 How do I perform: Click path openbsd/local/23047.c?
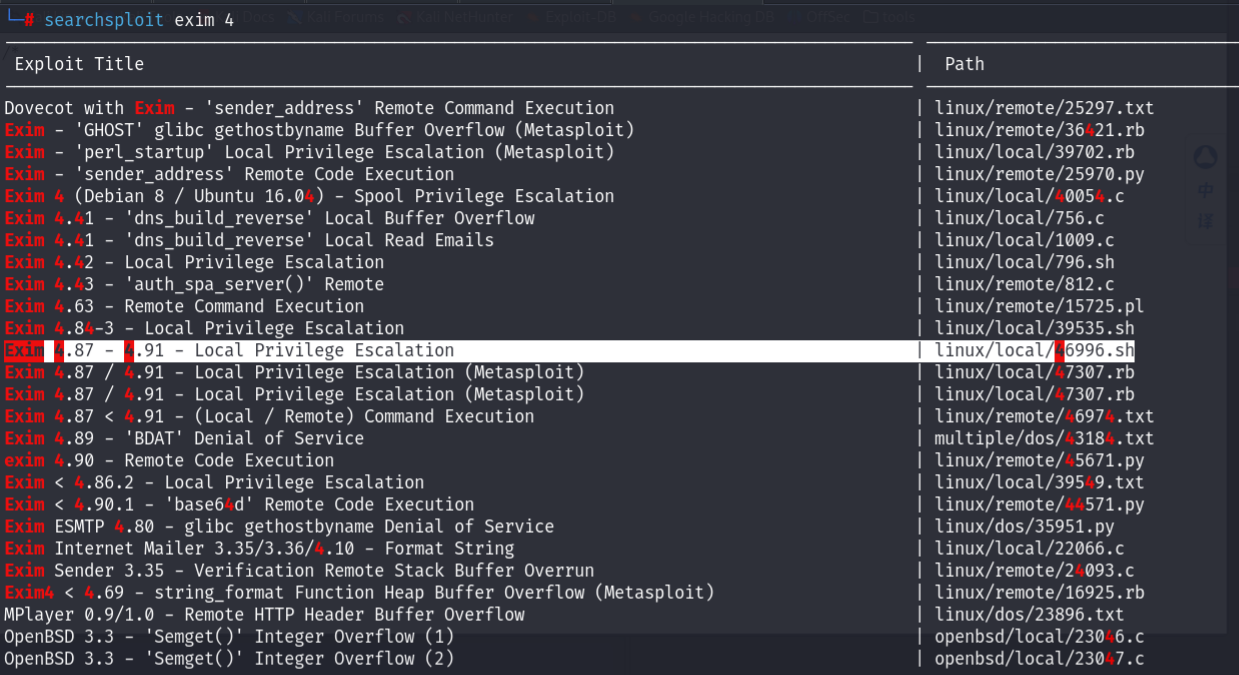(1039, 658)
